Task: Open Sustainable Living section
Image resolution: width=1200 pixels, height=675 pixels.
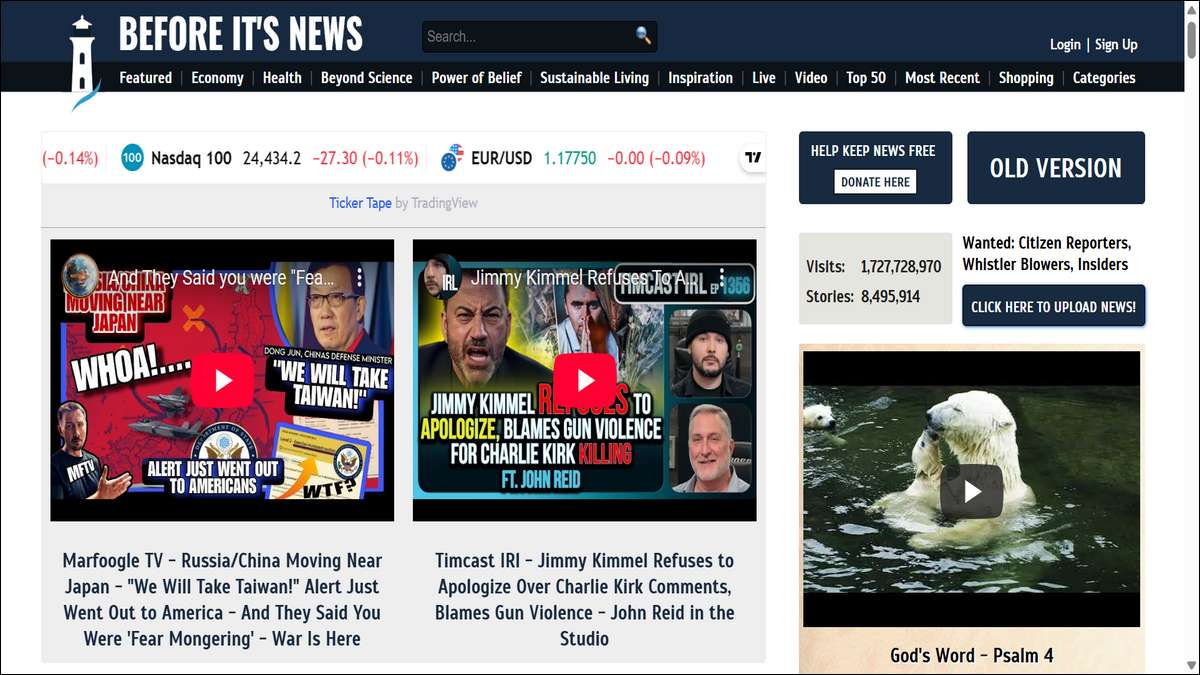Action: click(594, 77)
